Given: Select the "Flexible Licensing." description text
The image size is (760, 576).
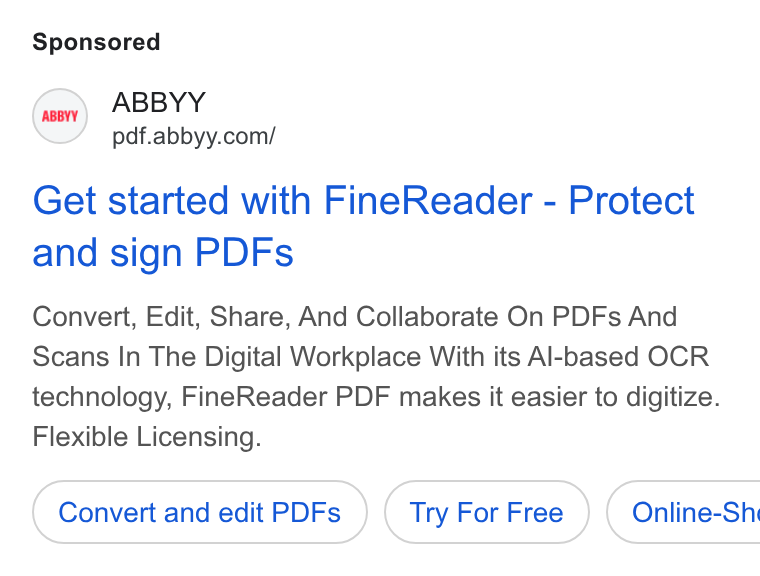Looking at the screenshot, I should 147,437.
